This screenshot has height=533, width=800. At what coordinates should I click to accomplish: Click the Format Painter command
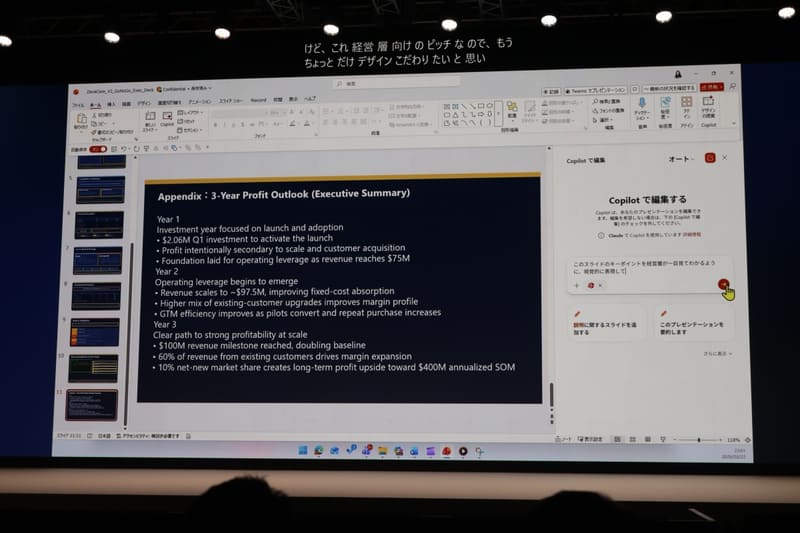coord(112,132)
